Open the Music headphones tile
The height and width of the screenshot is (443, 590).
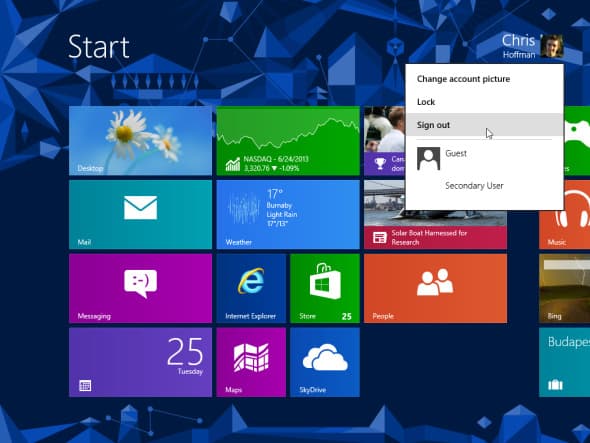pos(564,214)
